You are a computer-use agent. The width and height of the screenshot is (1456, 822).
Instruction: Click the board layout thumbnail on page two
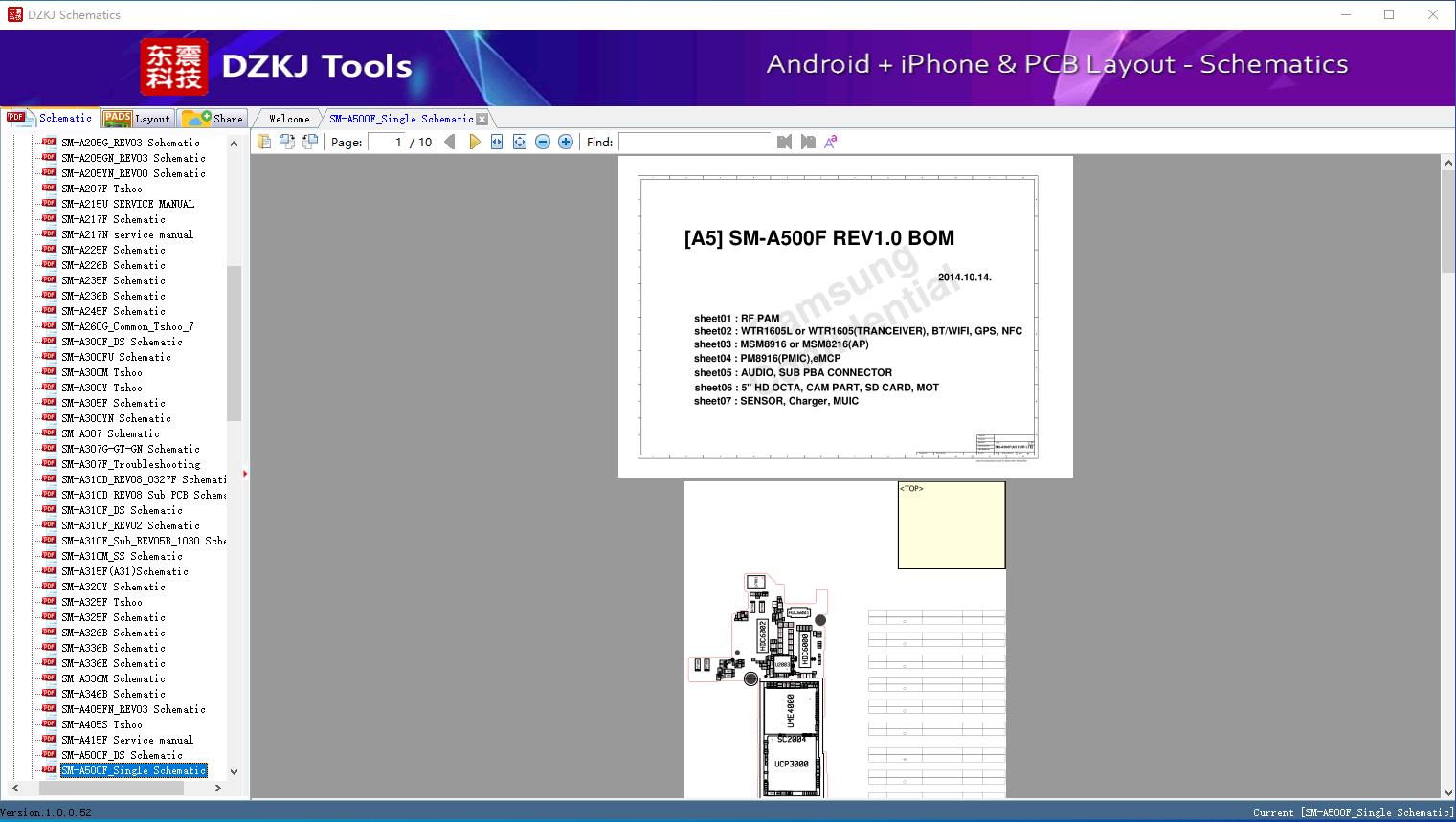[x=756, y=684]
